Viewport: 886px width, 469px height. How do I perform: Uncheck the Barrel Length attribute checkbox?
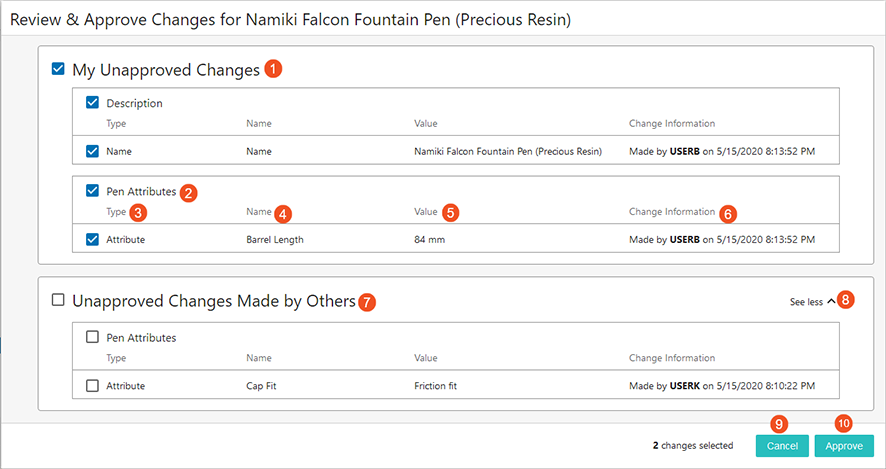click(93, 239)
